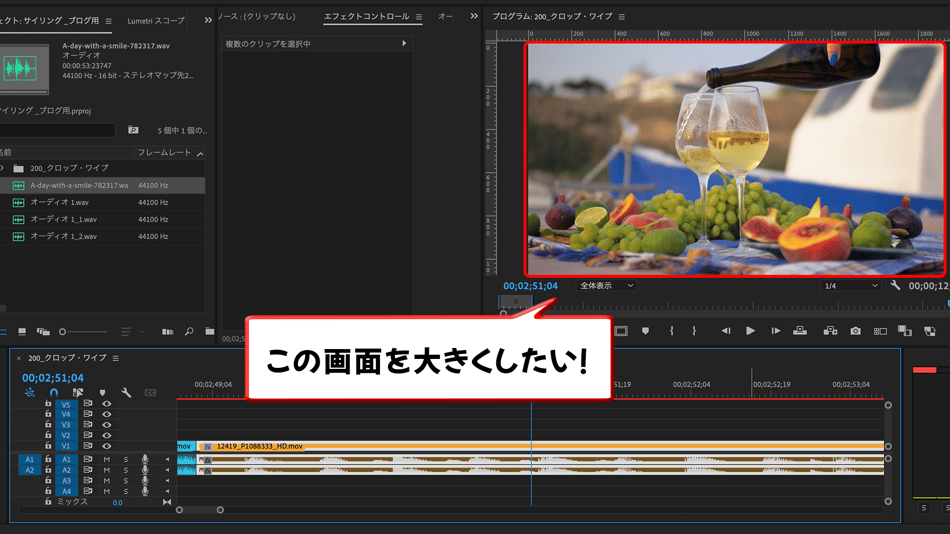Select オーディオ 1_1.wav in project list
The width and height of the screenshot is (950, 534).
tap(63, 219)
